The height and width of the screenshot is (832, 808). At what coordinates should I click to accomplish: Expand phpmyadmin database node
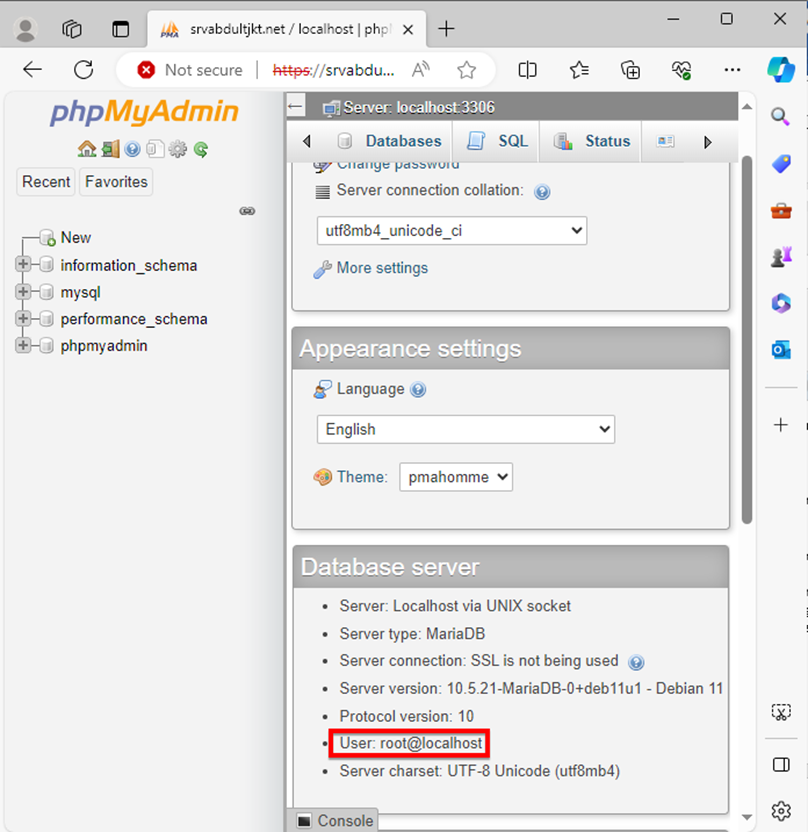[23, 345]
